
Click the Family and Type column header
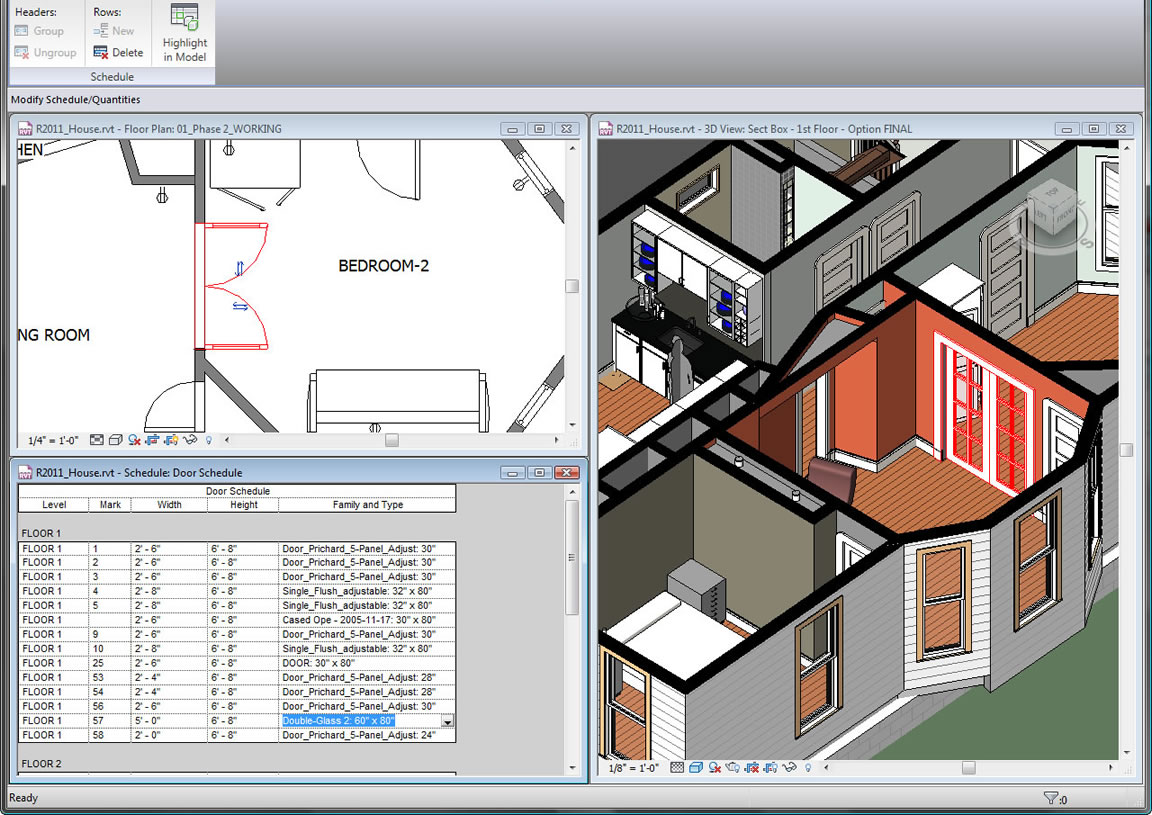point(367,505)
